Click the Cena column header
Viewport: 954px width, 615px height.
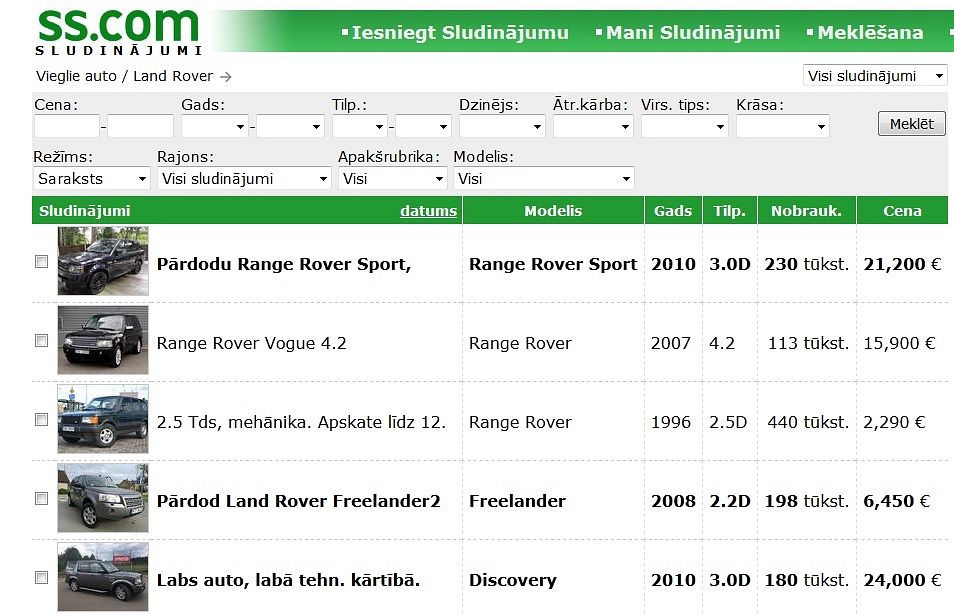902,210
